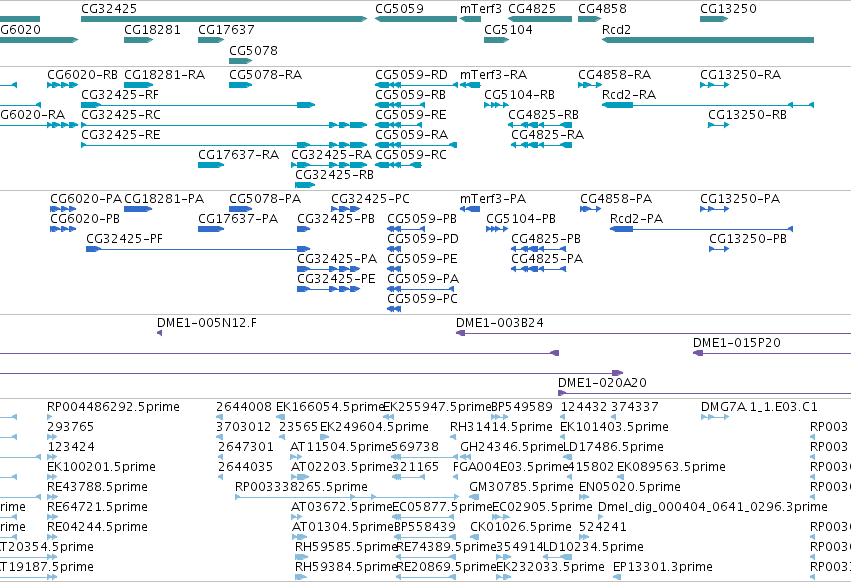Select EST GH24346.5prime
851x582 pixels.
click(511, 447)
